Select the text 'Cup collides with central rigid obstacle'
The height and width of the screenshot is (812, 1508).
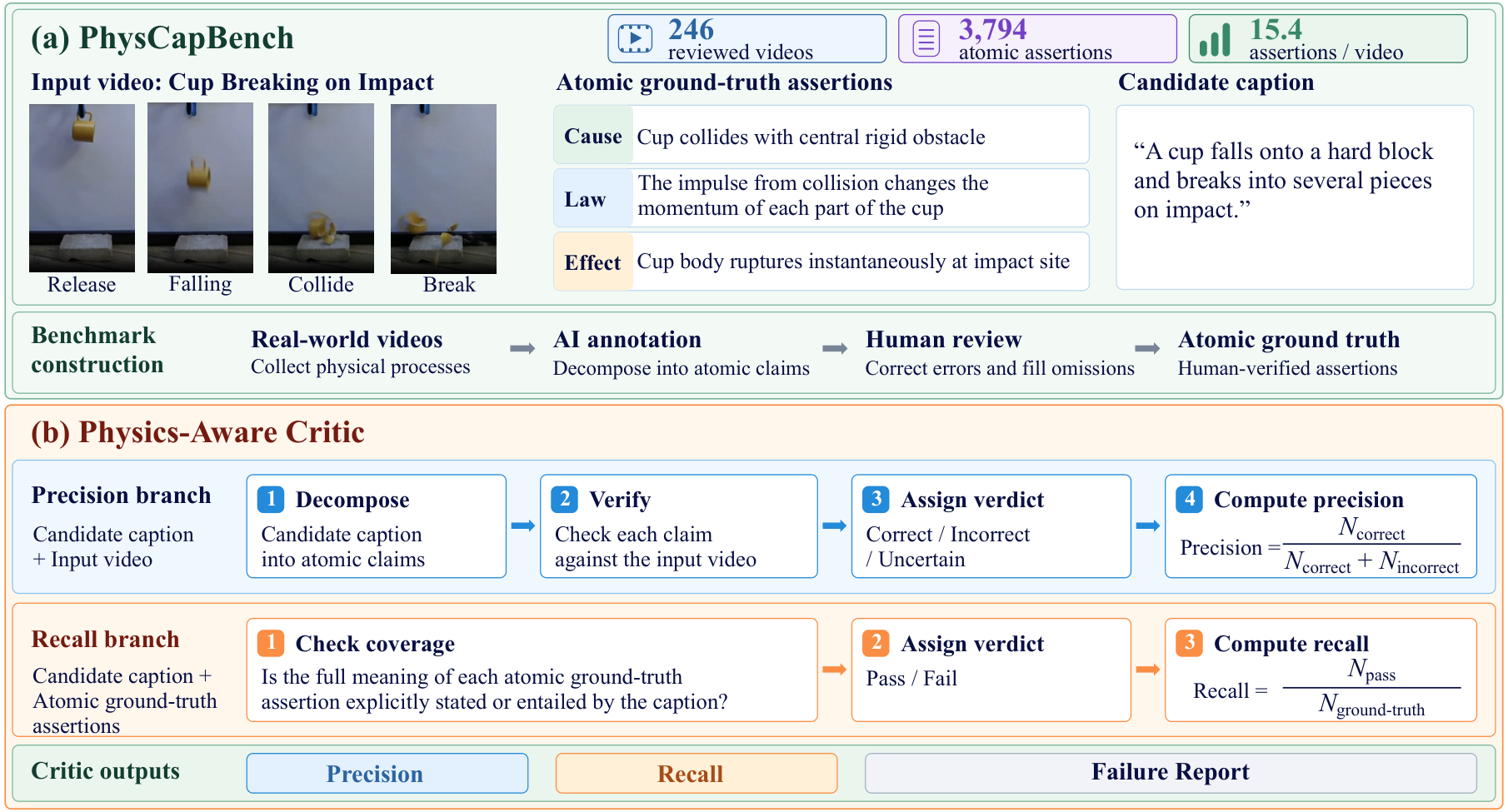(811, 137)
